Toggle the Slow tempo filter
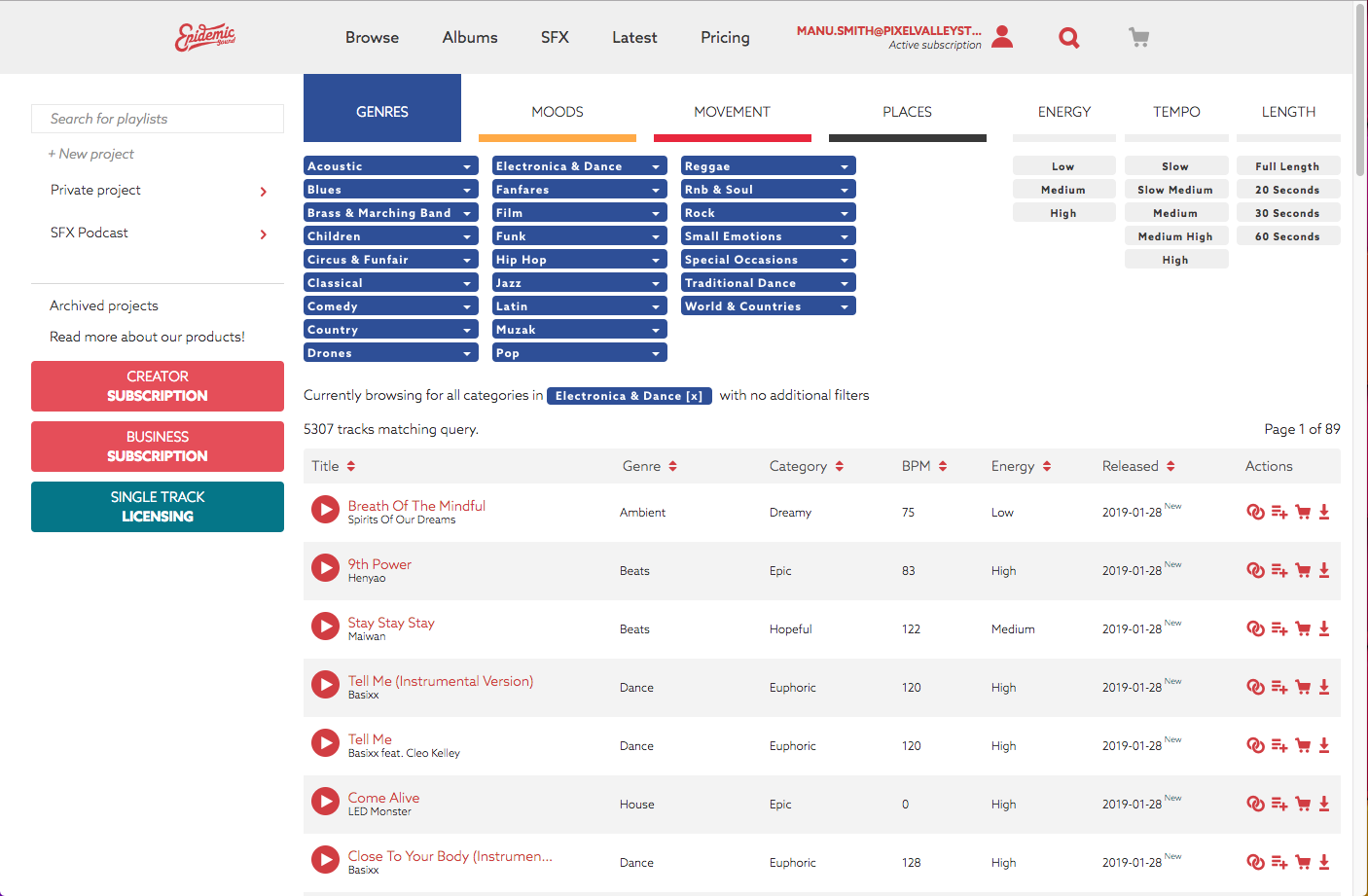1368x896 pixels. tap(1175, 166)
